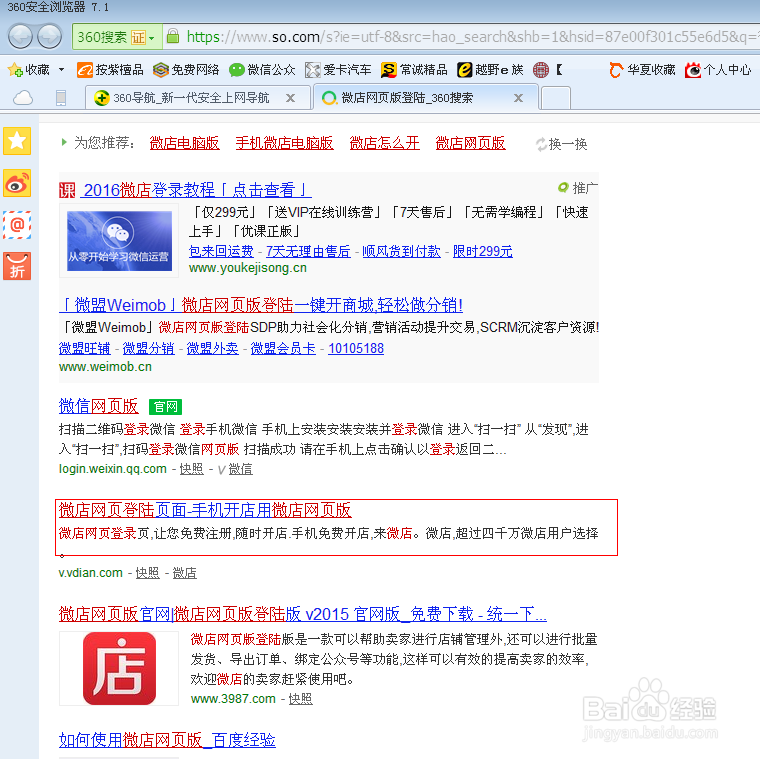Click the www.youkejisong.cn URL text
The width and height of the screenshot is (760, 759).
point(248,268)
